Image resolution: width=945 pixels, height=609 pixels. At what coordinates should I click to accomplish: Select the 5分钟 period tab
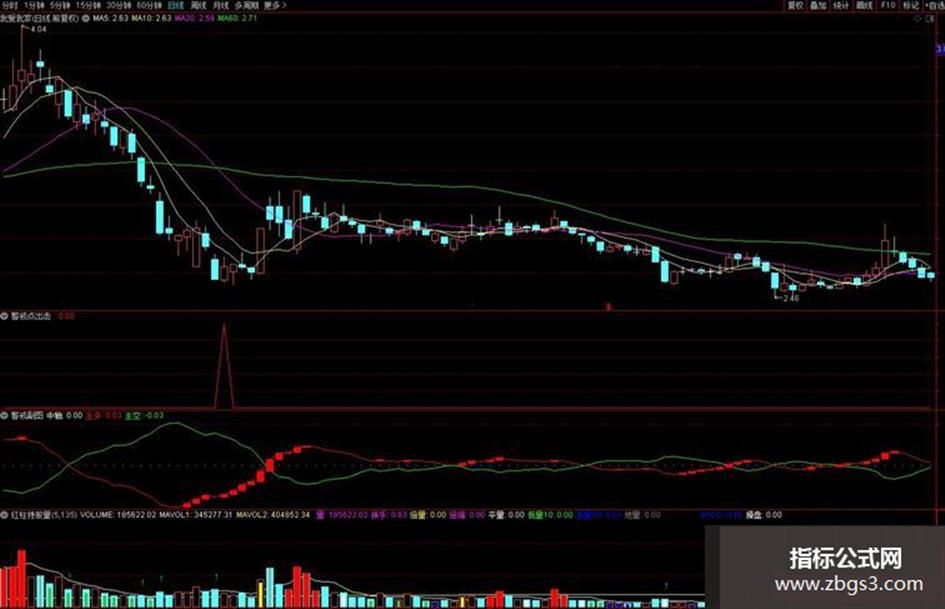(x=60, y=5)
